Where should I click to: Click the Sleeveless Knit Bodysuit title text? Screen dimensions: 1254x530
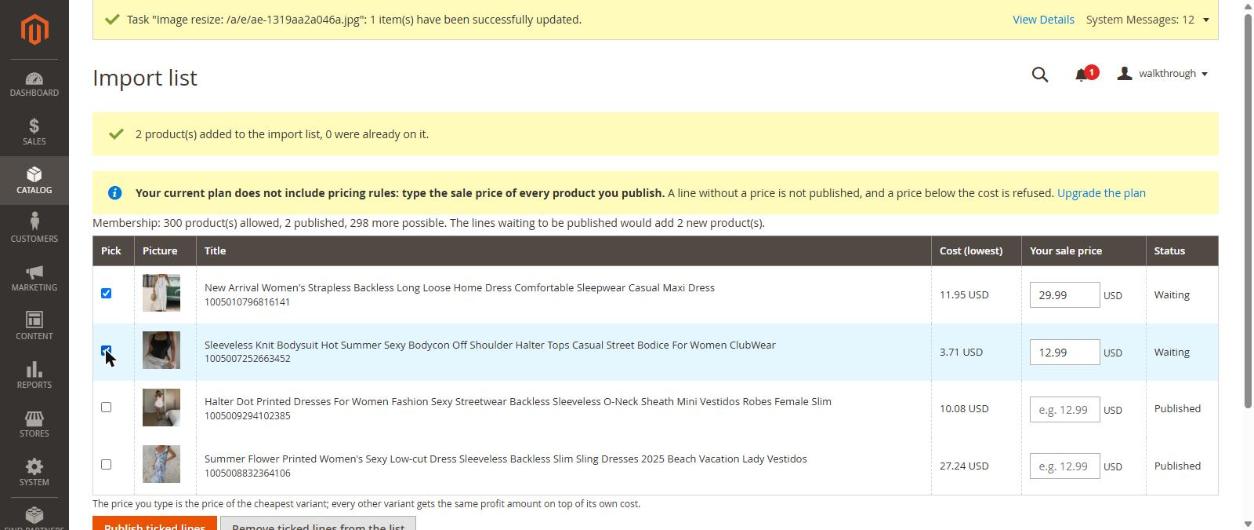tap(490, 345)
